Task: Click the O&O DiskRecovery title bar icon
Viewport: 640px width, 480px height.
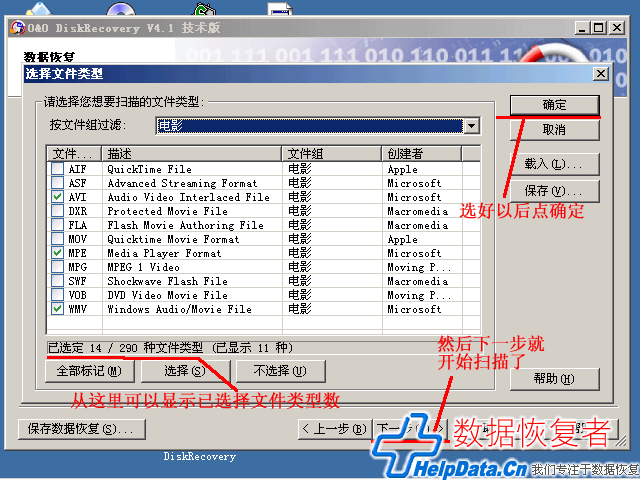Action: click(18, 28)
